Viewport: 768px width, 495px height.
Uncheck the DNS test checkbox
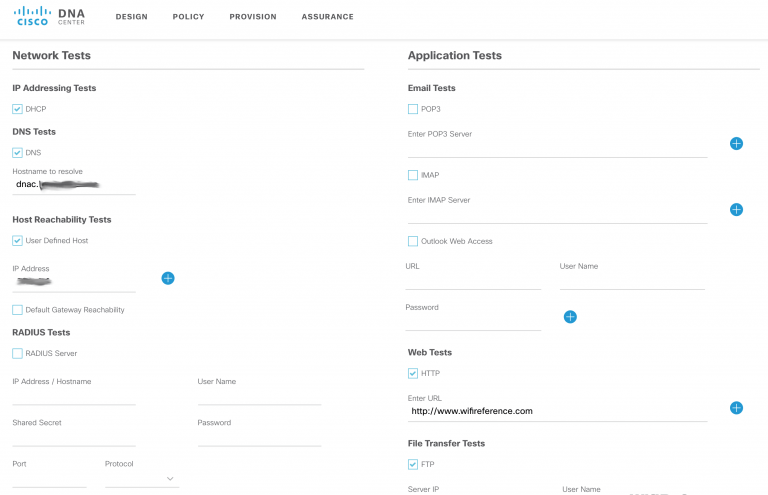tap(17, 152)
